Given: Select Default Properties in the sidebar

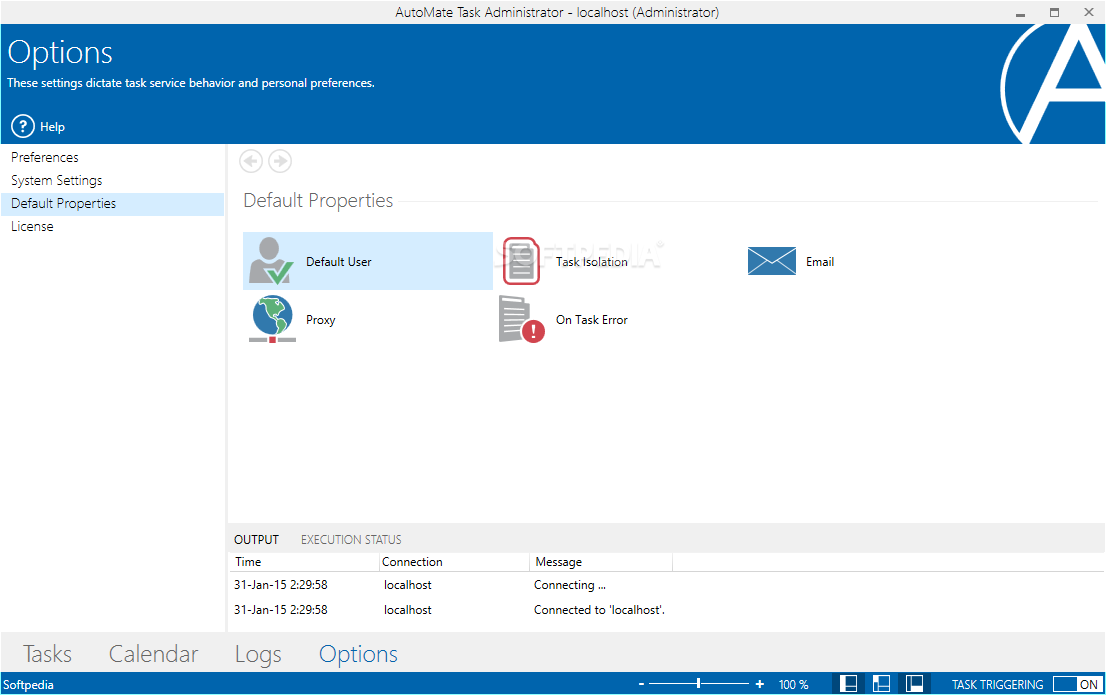Looking at the screenshot, I should click(x=112, y=203).
